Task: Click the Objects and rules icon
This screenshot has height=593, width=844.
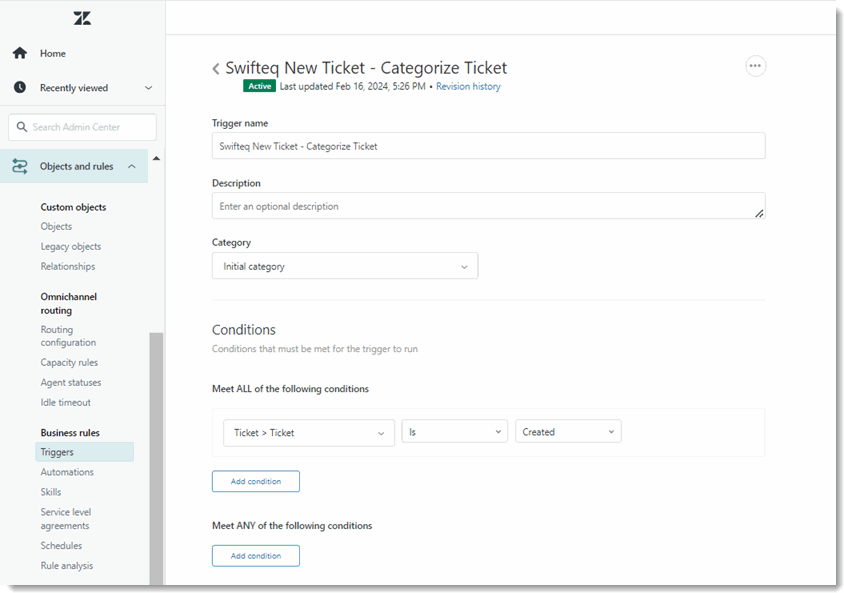Action: tap(20, 166)
